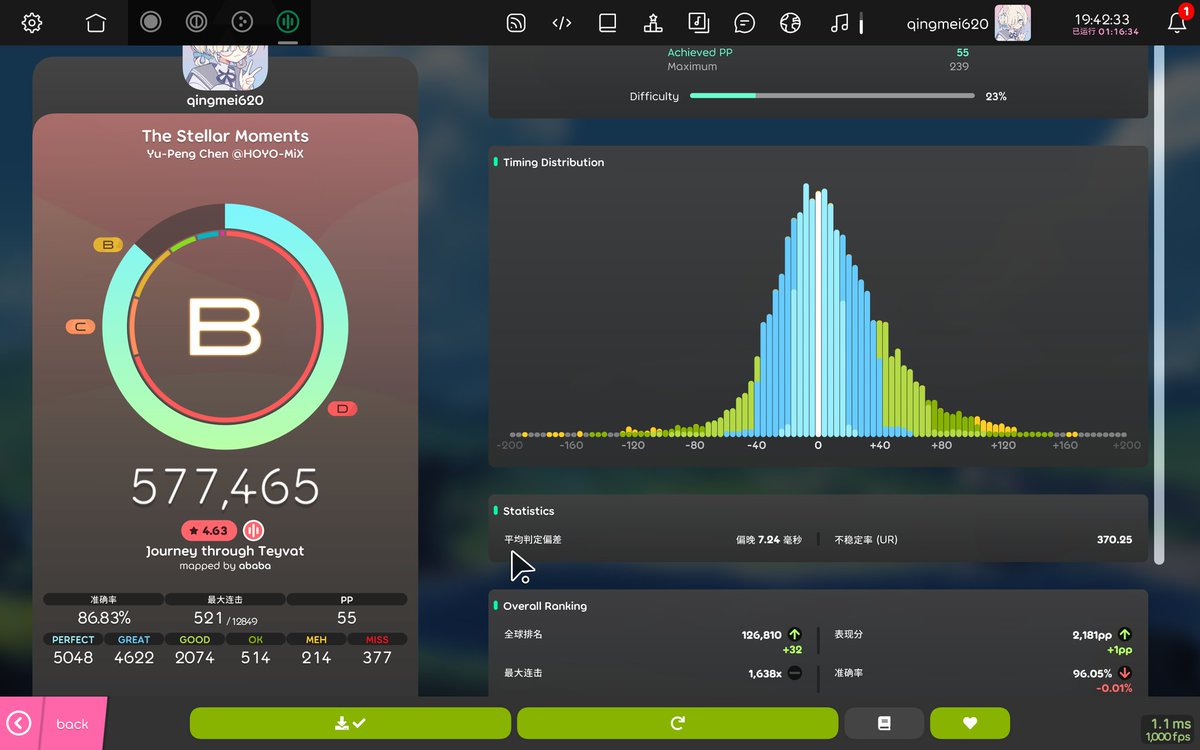Click the qingmei620 name on score card
The height and width of the screenshot is (750, 1200).
coord(225,100)
